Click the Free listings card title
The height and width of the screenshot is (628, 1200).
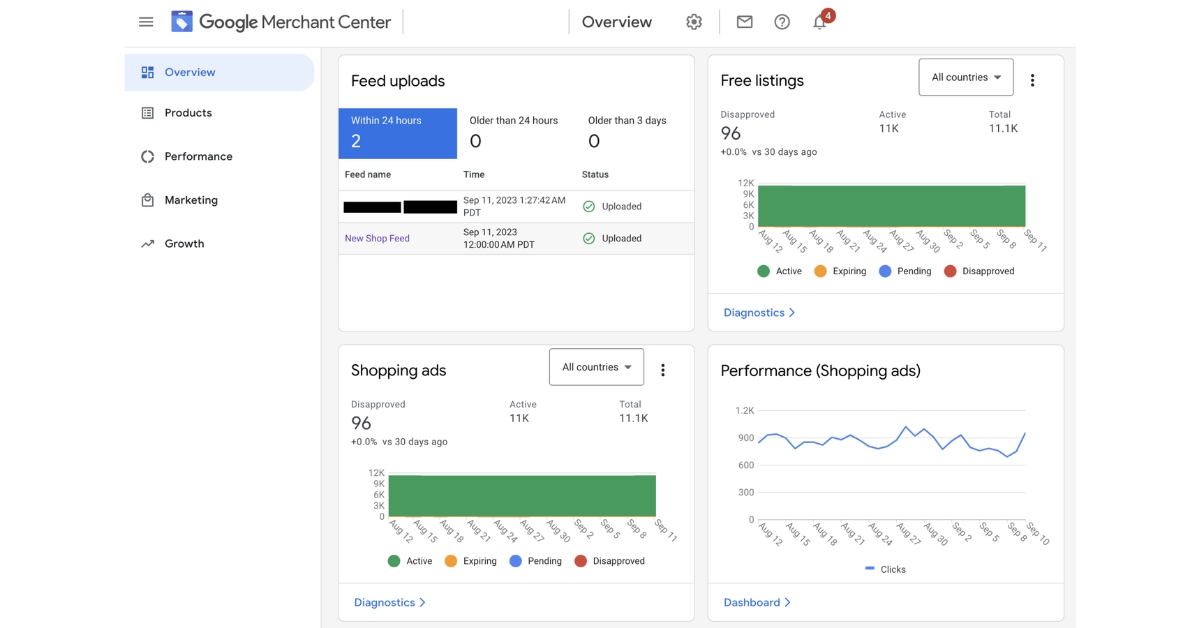tap(762, 80)
